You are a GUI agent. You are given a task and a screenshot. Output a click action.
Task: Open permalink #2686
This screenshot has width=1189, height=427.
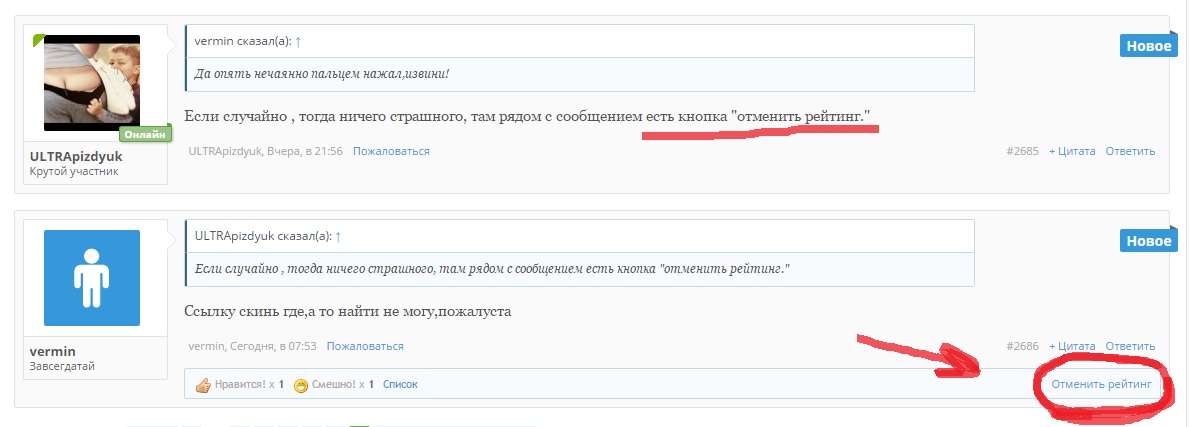coord(1022,346)
